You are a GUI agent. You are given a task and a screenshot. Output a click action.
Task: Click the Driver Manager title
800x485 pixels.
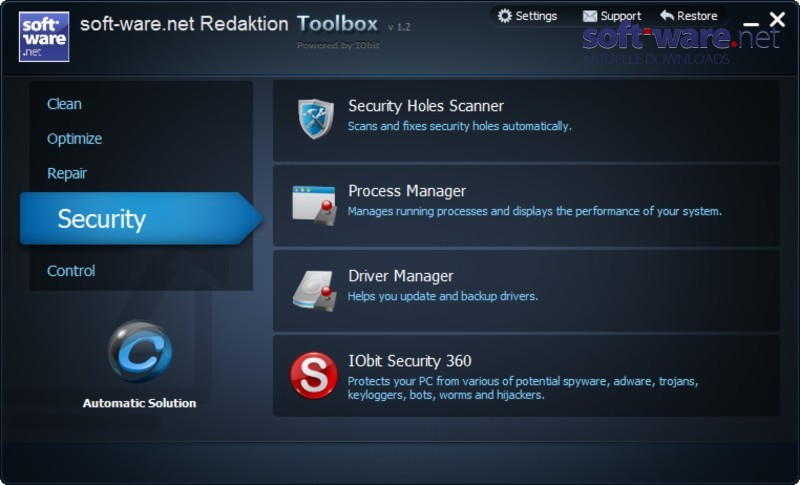click(401, 276)
